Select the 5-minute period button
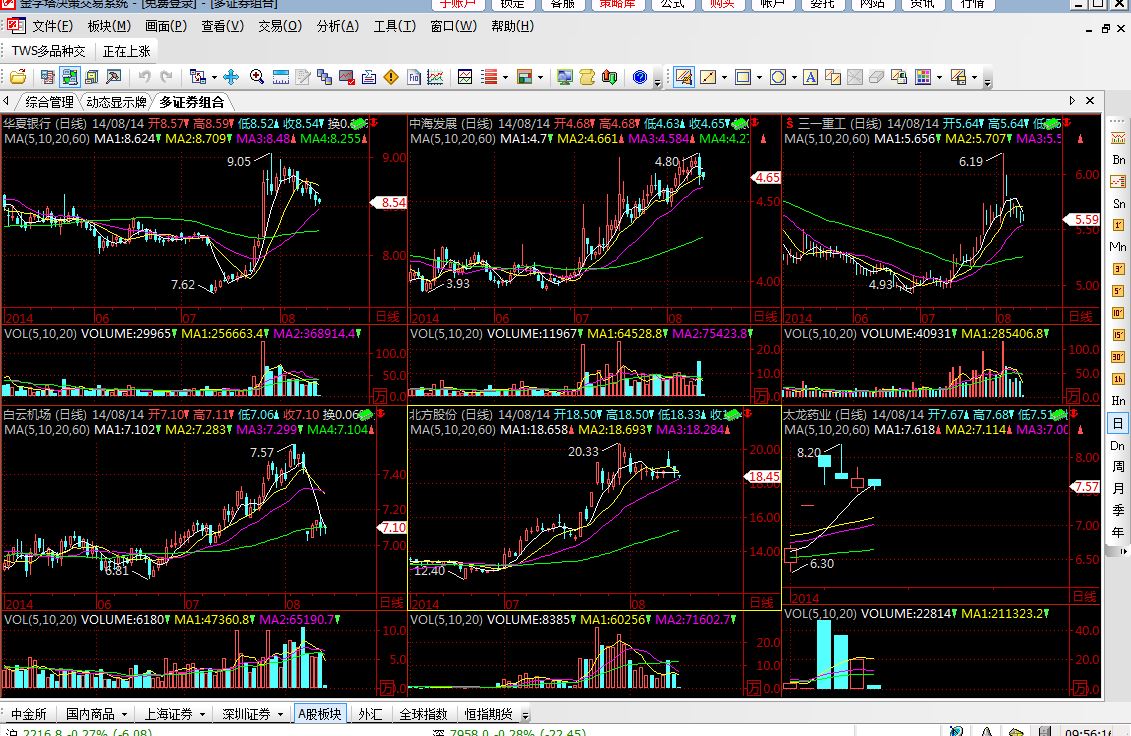Image resolution: width=1131 pixels, height=736 pixels. (x=1118, y=291)
